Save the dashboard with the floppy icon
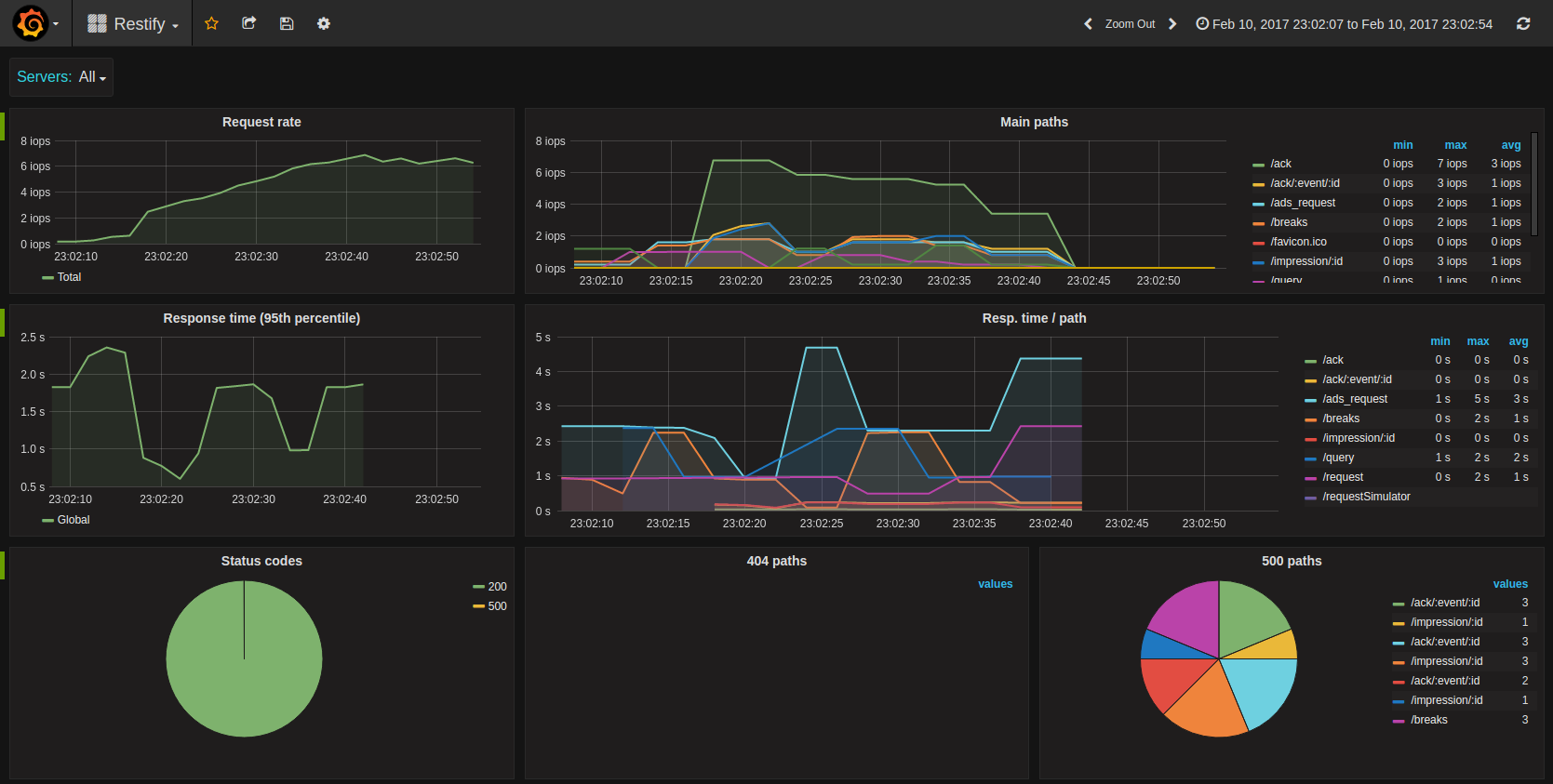Screen dimensions: 1553x784 [287, 23]
